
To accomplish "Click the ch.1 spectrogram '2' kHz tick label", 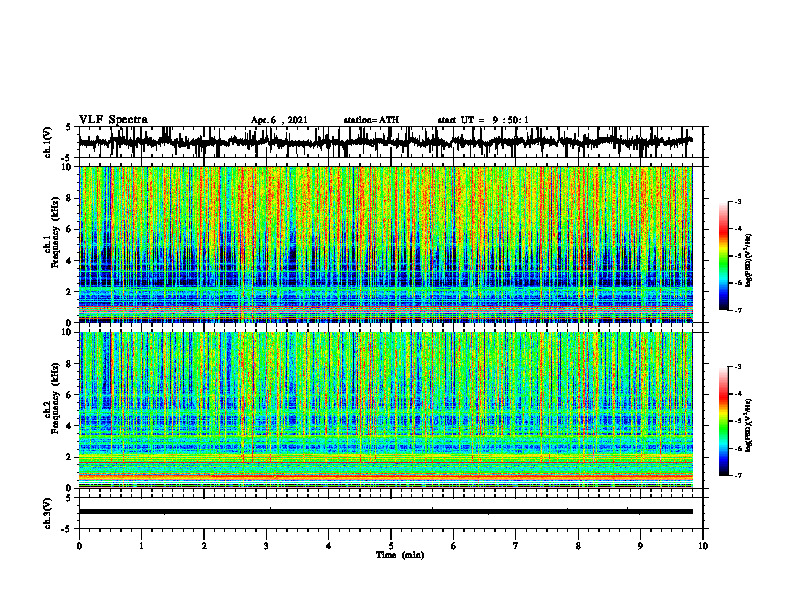I will click(70, 292).
